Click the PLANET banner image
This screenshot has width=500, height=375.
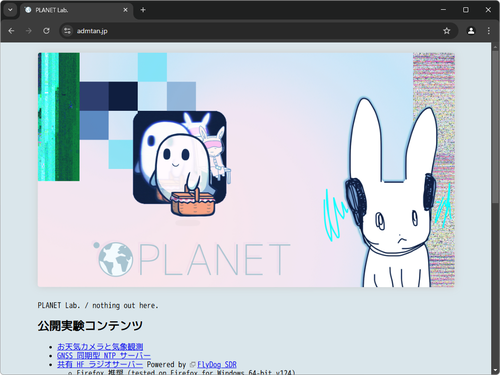coord(246,170)
